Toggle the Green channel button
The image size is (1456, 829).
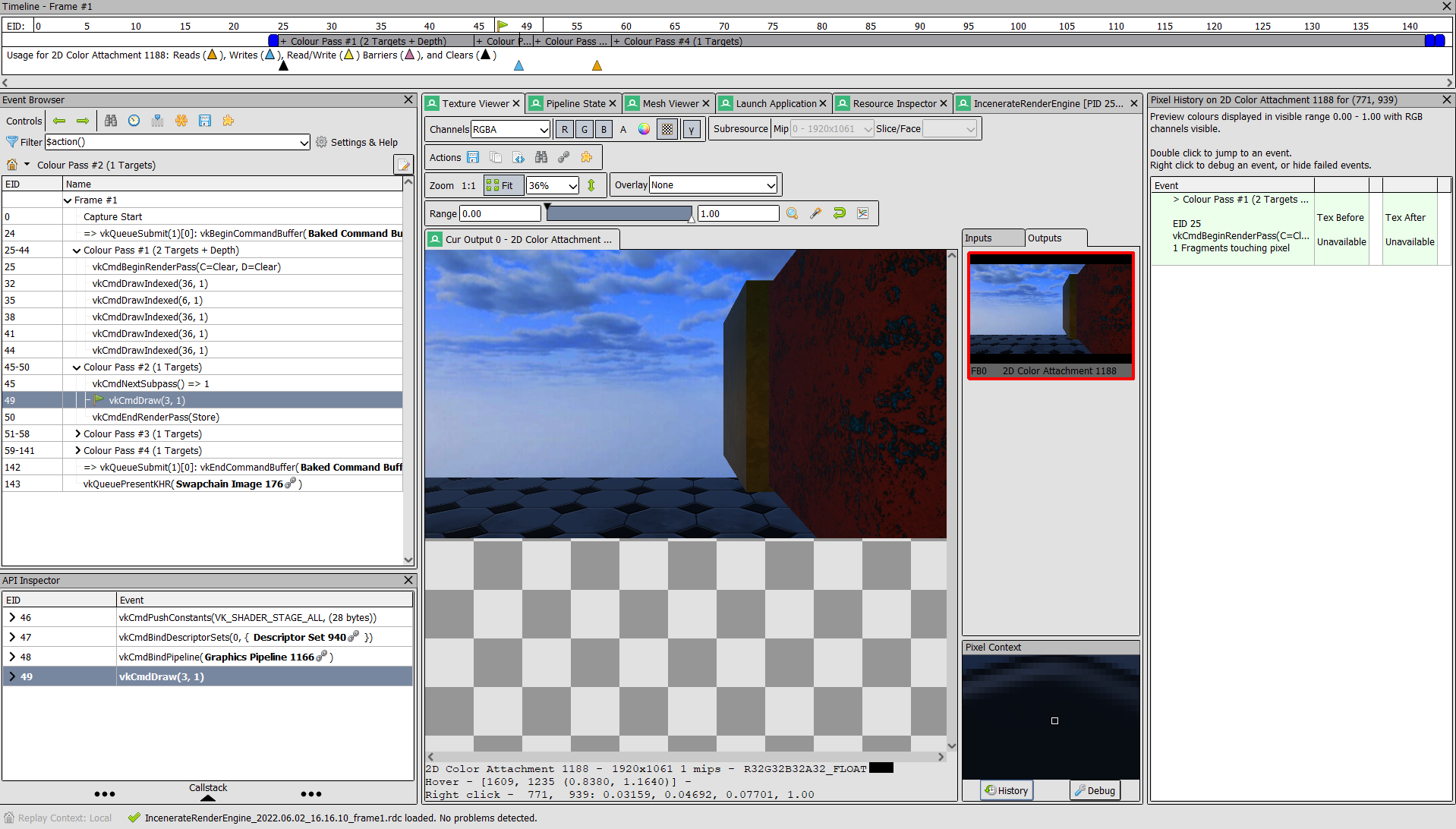[x=585, y=129]
